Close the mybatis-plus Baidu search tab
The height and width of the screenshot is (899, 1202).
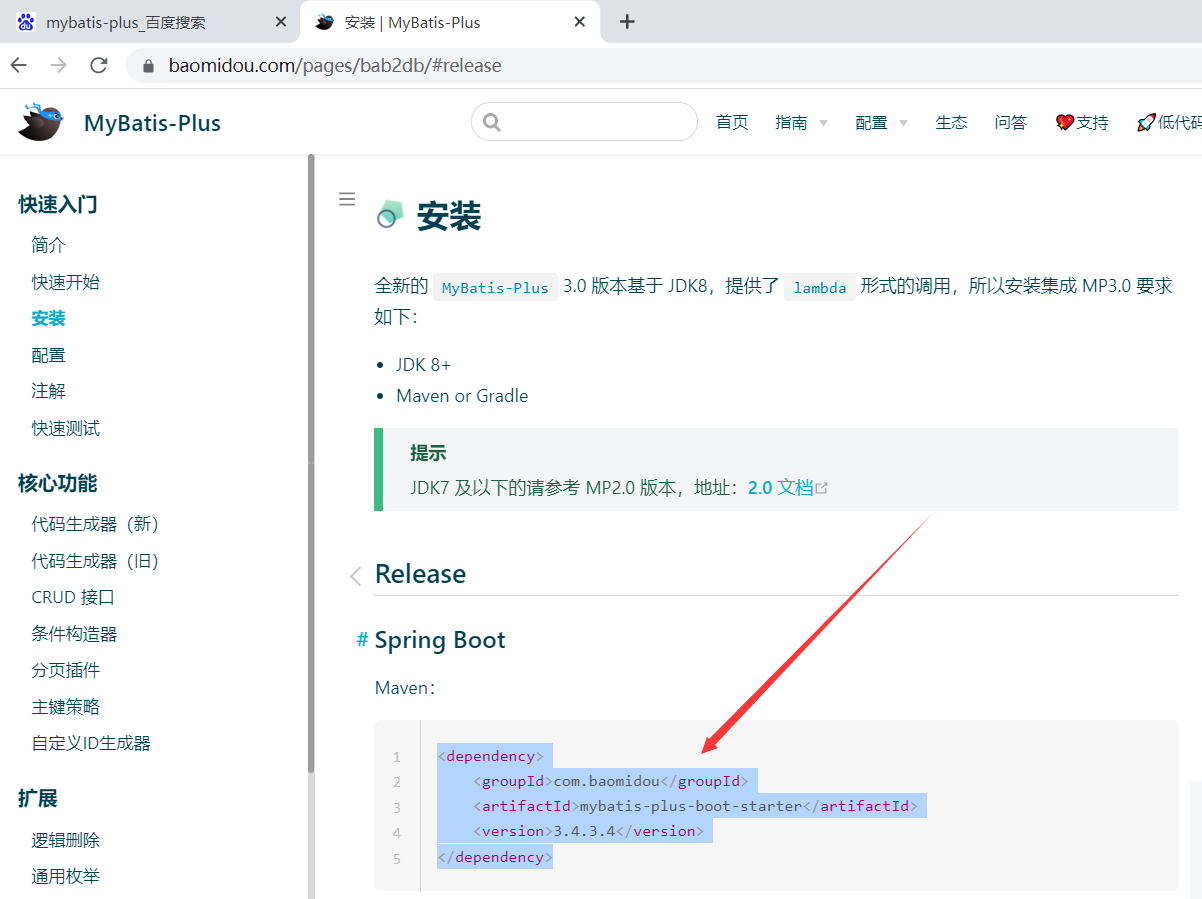280,22
